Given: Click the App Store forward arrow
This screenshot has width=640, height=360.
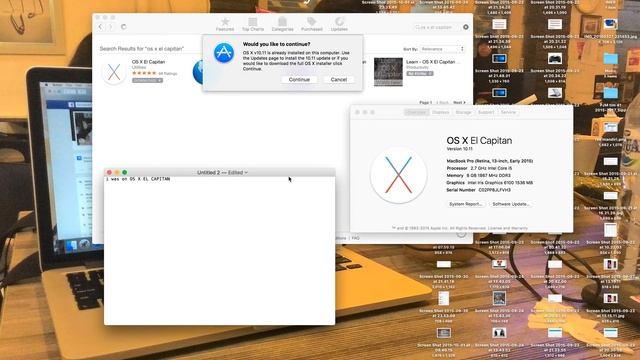Looking at the screenshot, I should (x=110, y=27).
